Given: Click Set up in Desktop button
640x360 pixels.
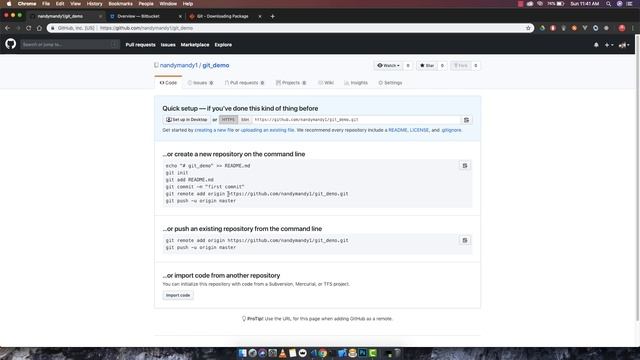Looking at the screenshot, I should [x=187, y=120].
